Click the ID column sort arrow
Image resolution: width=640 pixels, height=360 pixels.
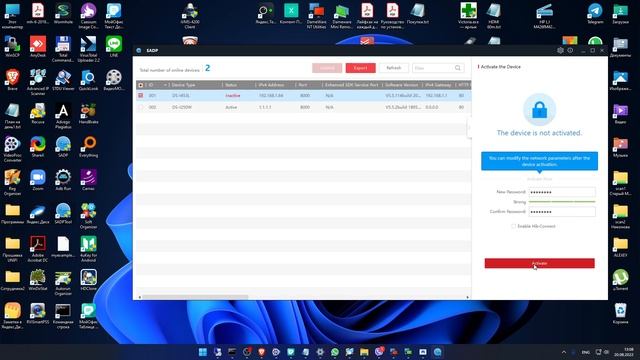(165, 85)
